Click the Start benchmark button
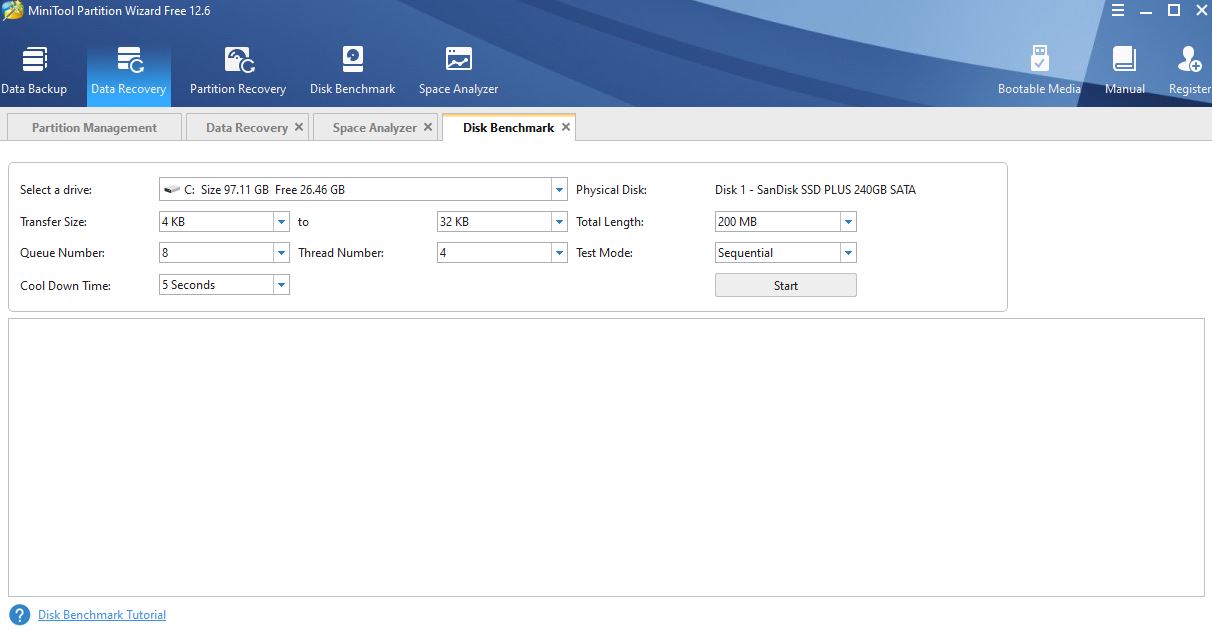The image size is (1212, 629). [786, 285]
